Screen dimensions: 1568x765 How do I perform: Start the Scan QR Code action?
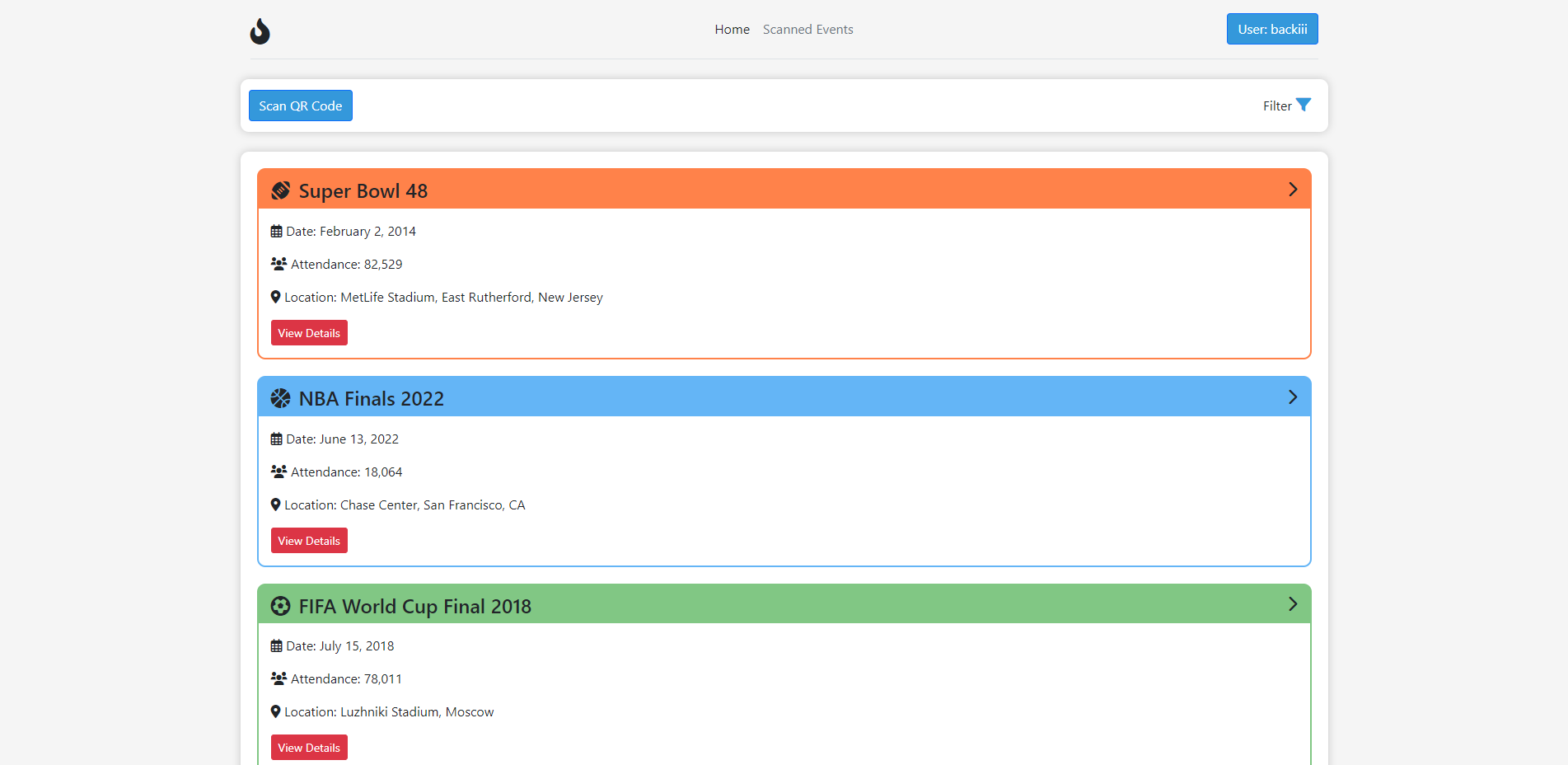coord(301,106)
